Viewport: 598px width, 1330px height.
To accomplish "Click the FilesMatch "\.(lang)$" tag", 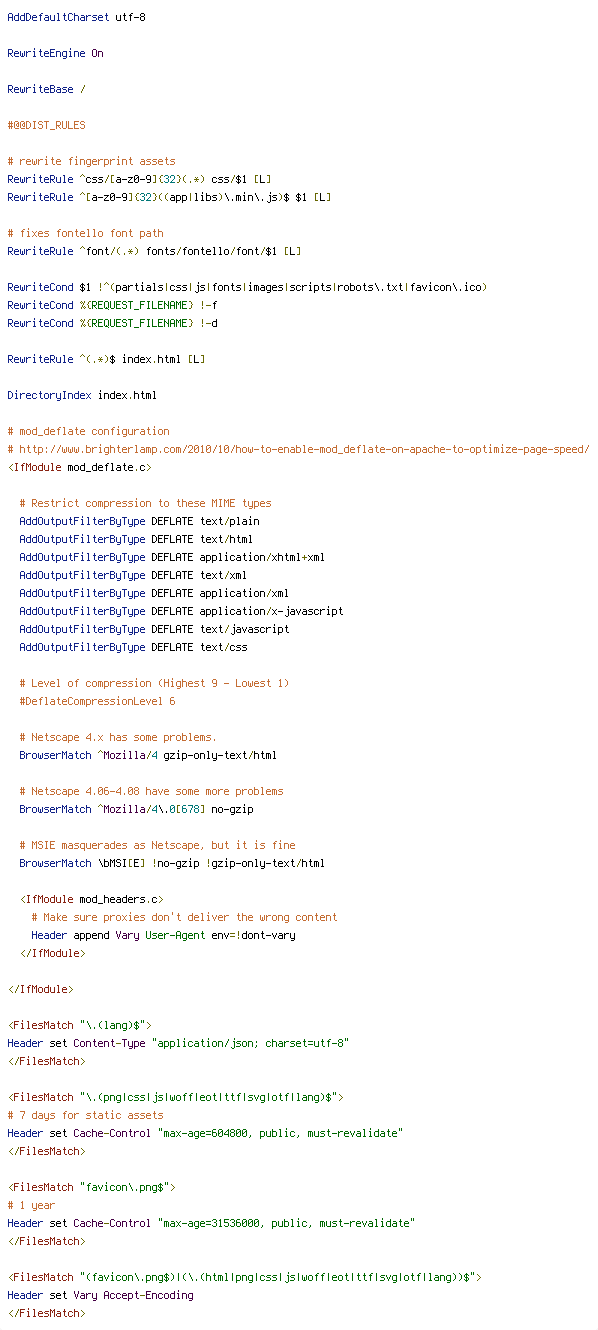I will tap(79, 1025).
